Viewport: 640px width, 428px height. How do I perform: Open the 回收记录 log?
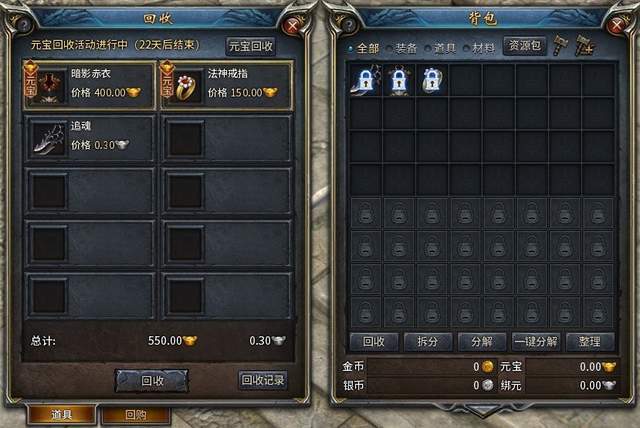pyautogui.click(x=263, y=380)
